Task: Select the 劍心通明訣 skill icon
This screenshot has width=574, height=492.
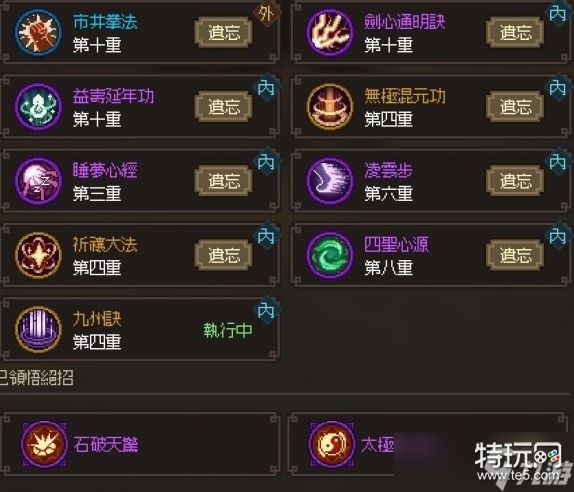Action: click(330, 32)
